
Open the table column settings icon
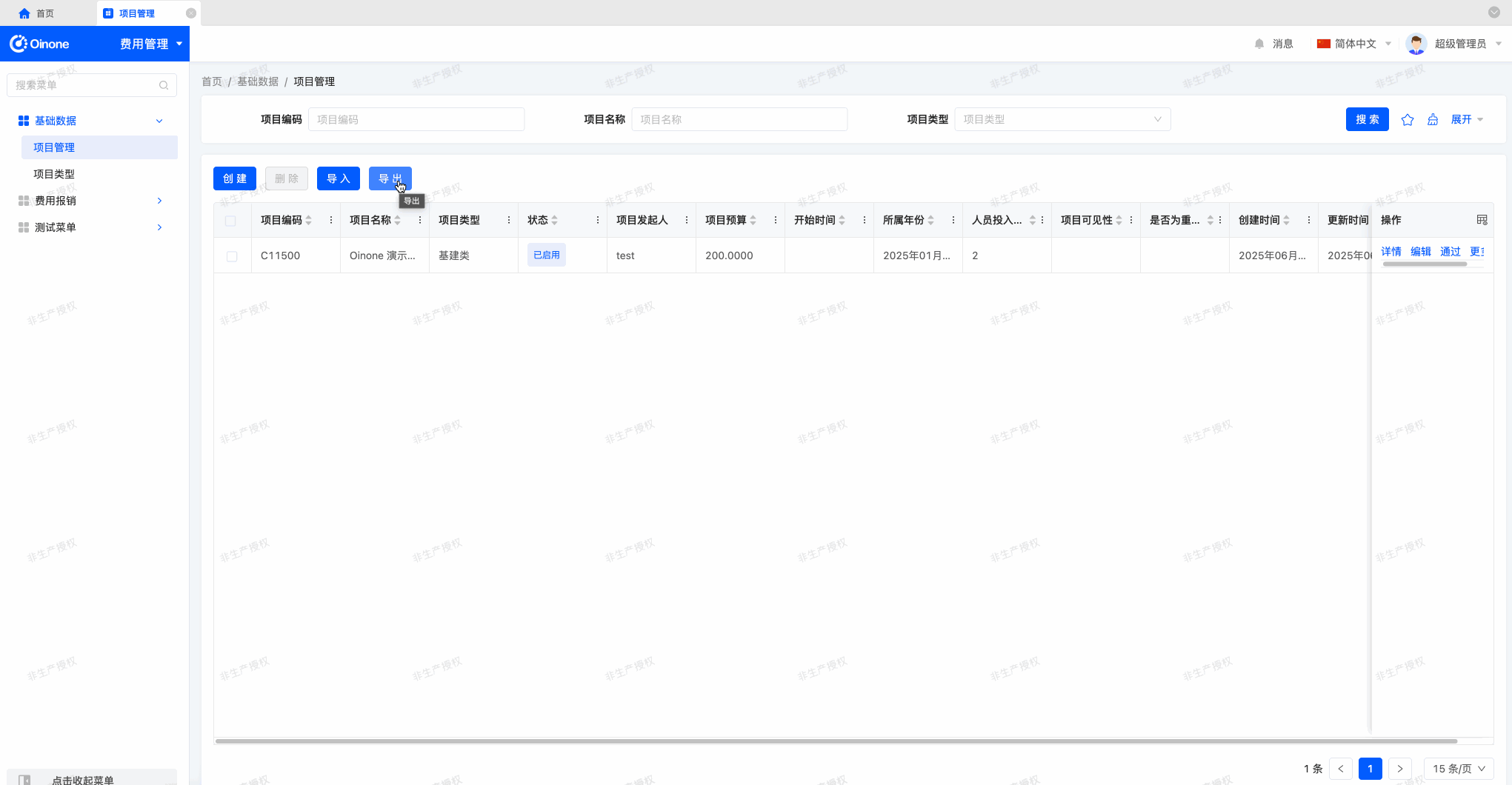[x=1482, y=220]
